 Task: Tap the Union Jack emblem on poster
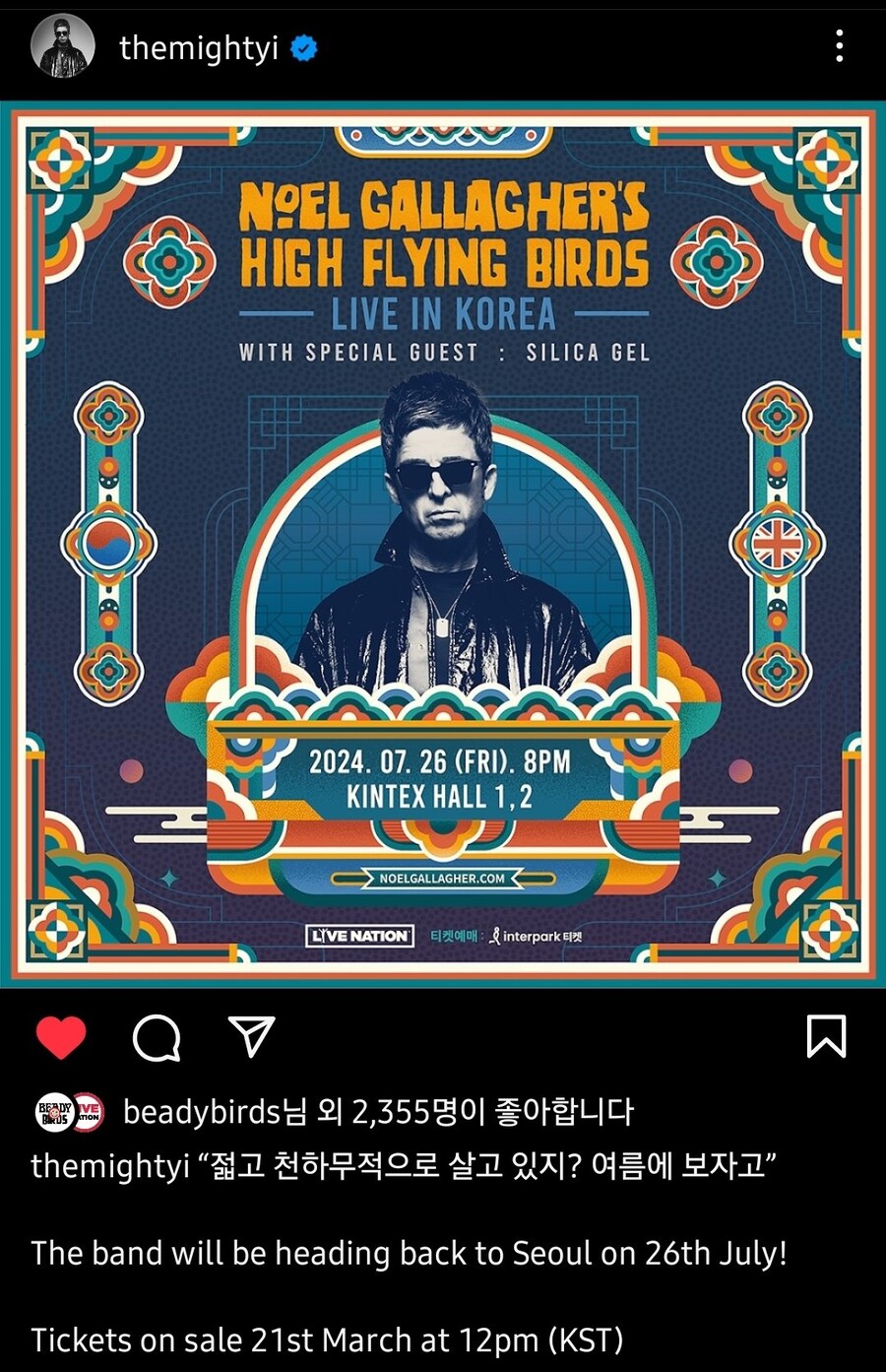point(778,544)
